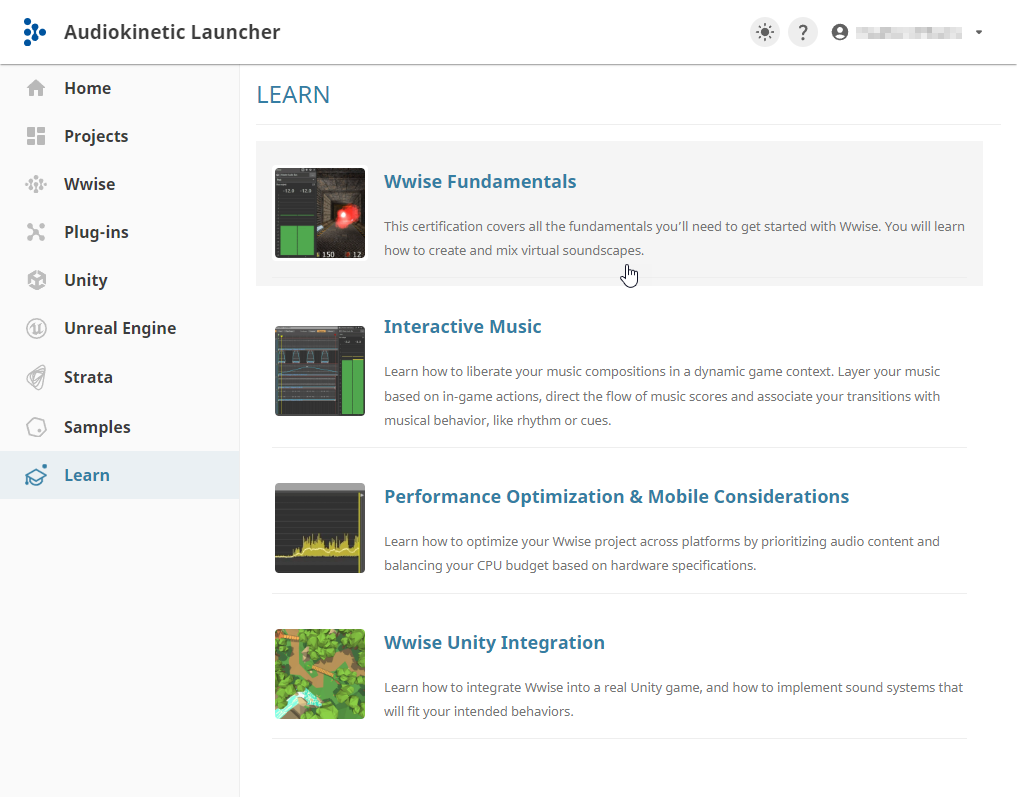Select the Learn tab in sidebar

click(x=87, y=475)
